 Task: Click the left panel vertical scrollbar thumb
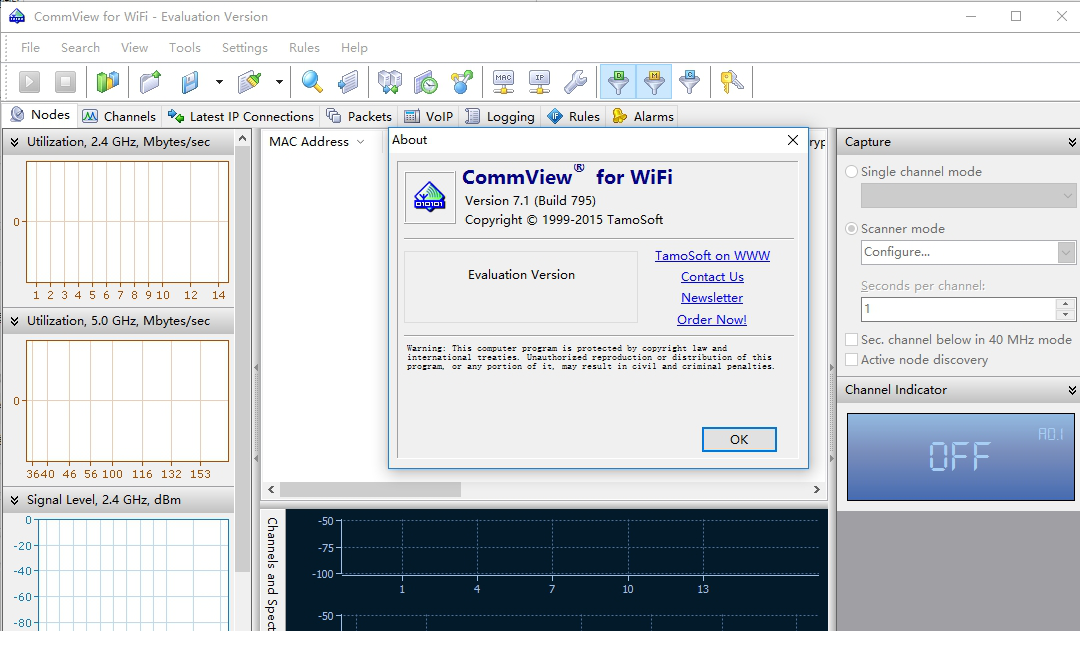pyautogui.click(x=242, y=359)
